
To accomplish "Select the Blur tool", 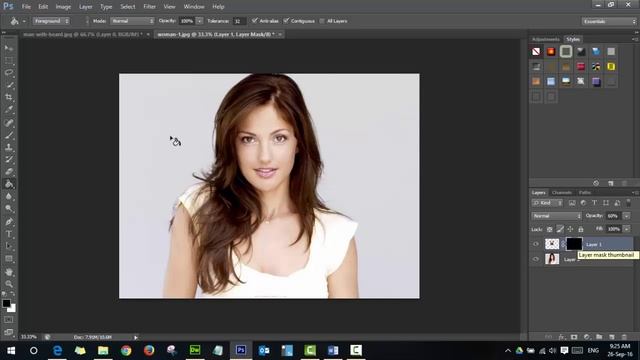I will [x=9, y=196].
